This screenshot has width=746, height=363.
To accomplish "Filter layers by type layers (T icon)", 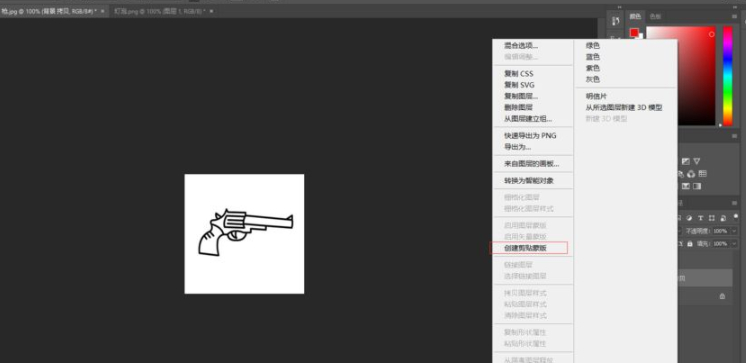I will (700, 218).
